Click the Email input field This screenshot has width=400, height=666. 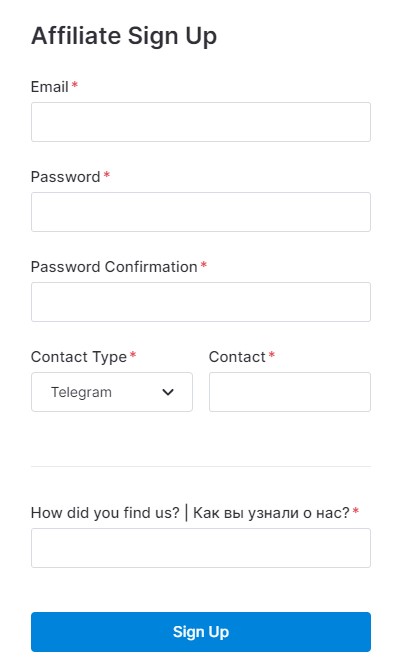pos(201,122)
